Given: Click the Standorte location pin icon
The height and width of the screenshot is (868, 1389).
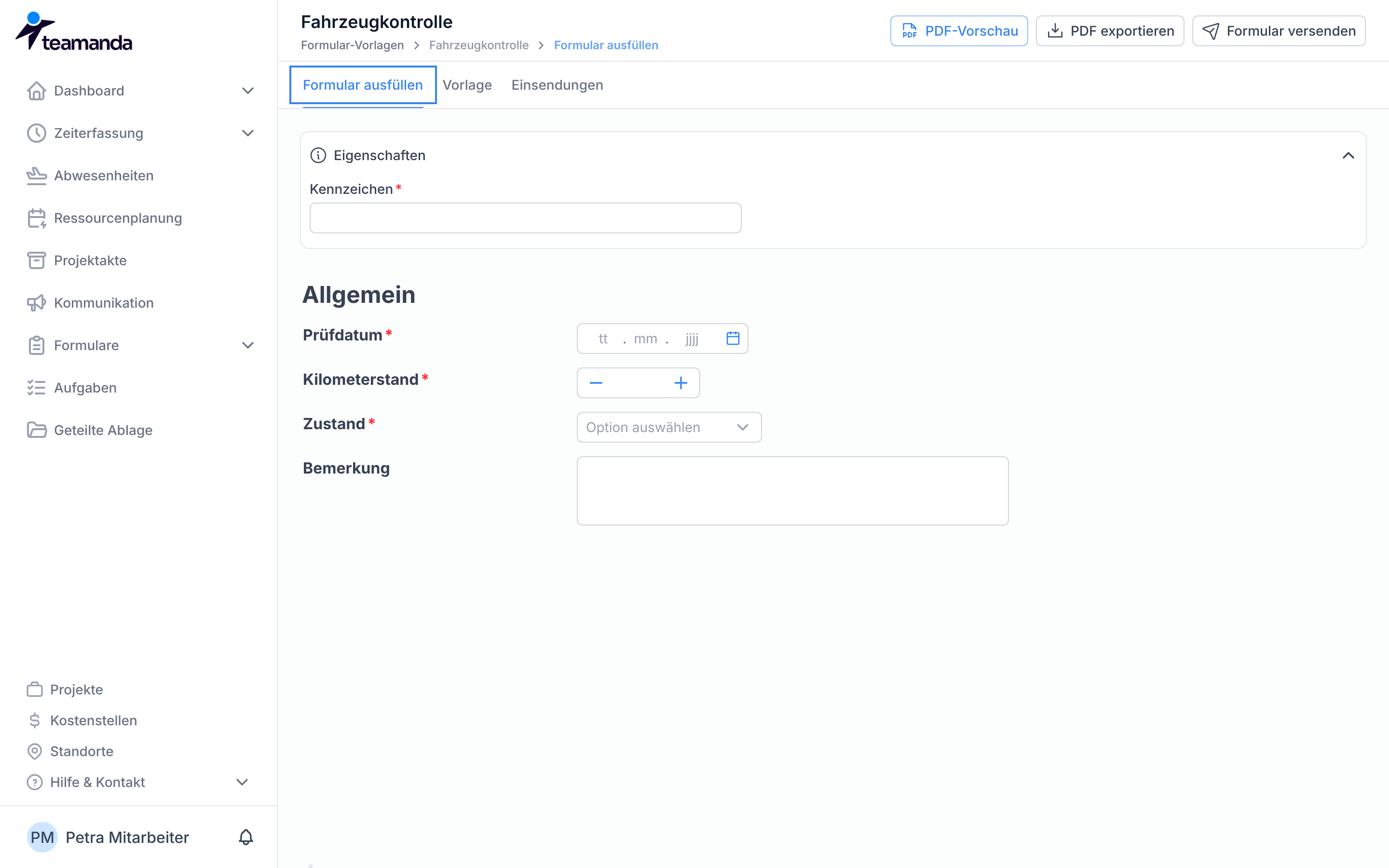Looking at the screenshot, I should [35, 751].
